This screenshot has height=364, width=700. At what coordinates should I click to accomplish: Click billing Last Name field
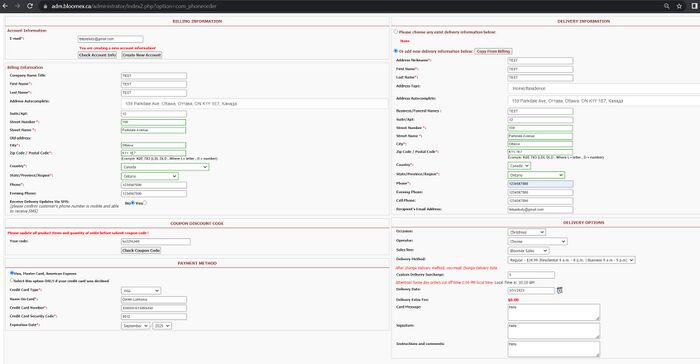[x=154, y=92]
